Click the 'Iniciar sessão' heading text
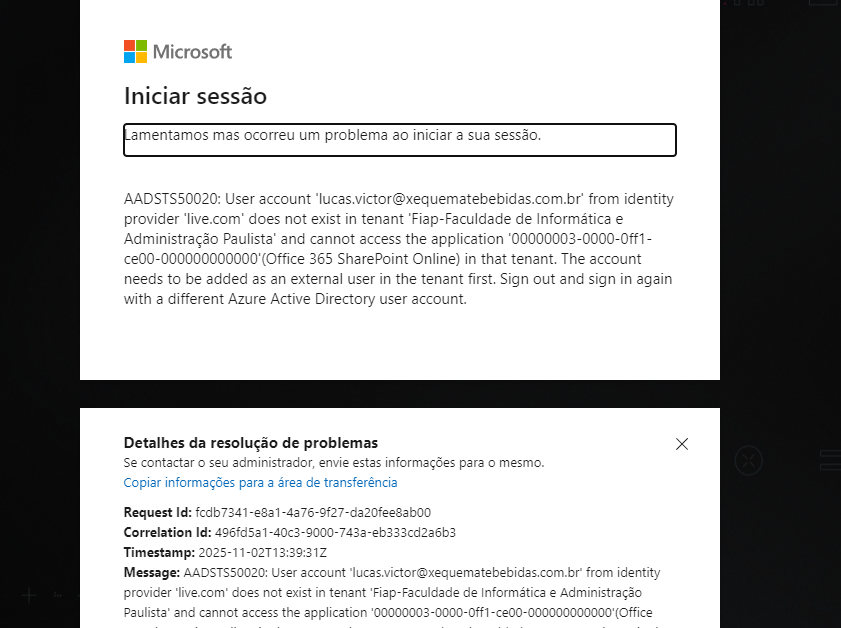 195,96
